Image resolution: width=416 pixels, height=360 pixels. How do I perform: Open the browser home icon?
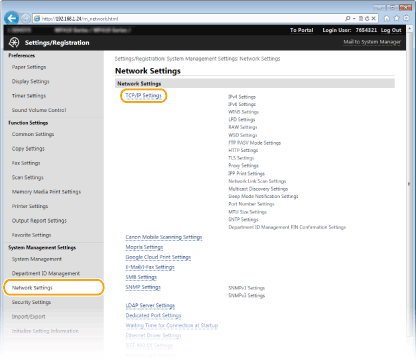[387, 19]
